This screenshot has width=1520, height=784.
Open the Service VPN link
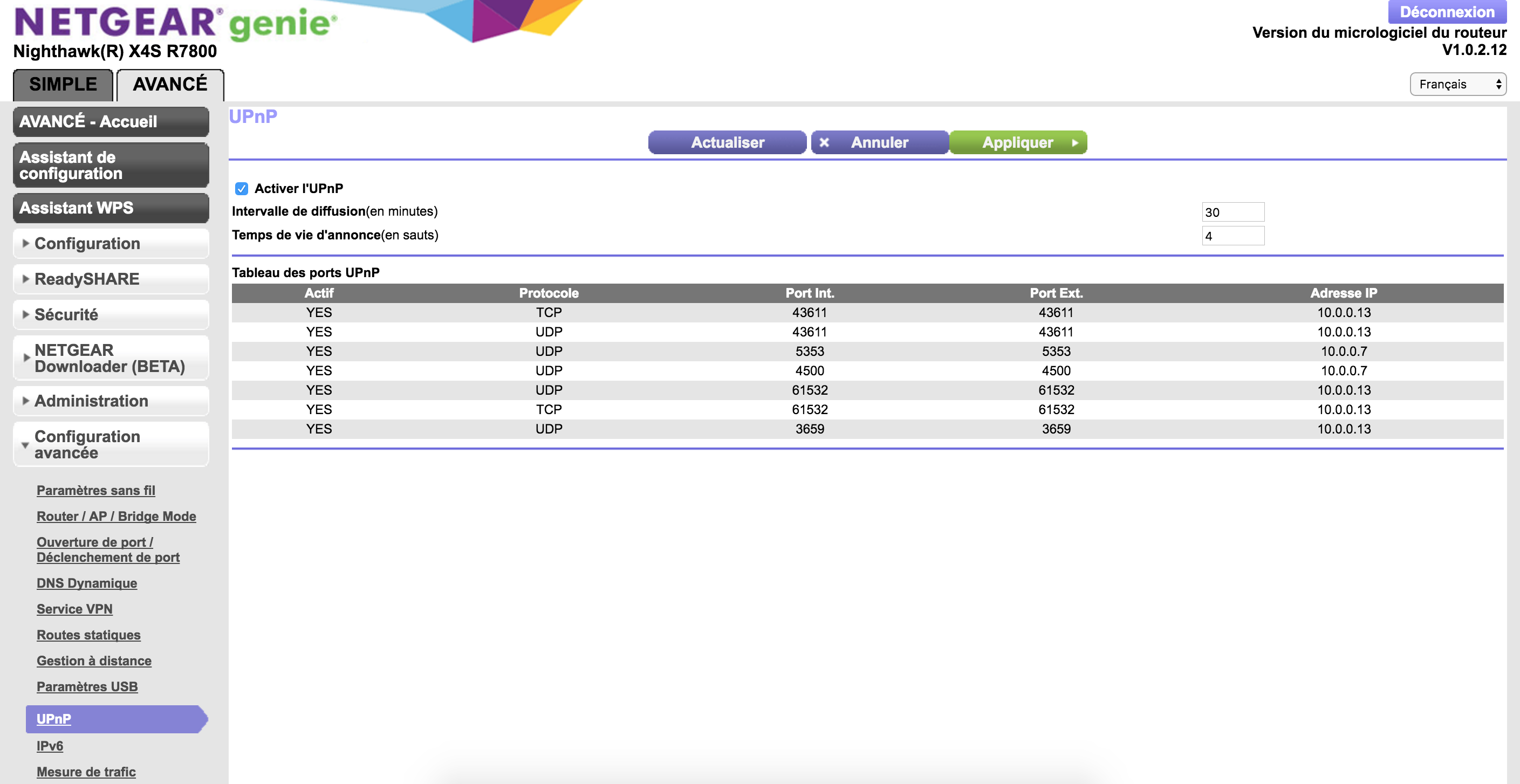[74, 609]
